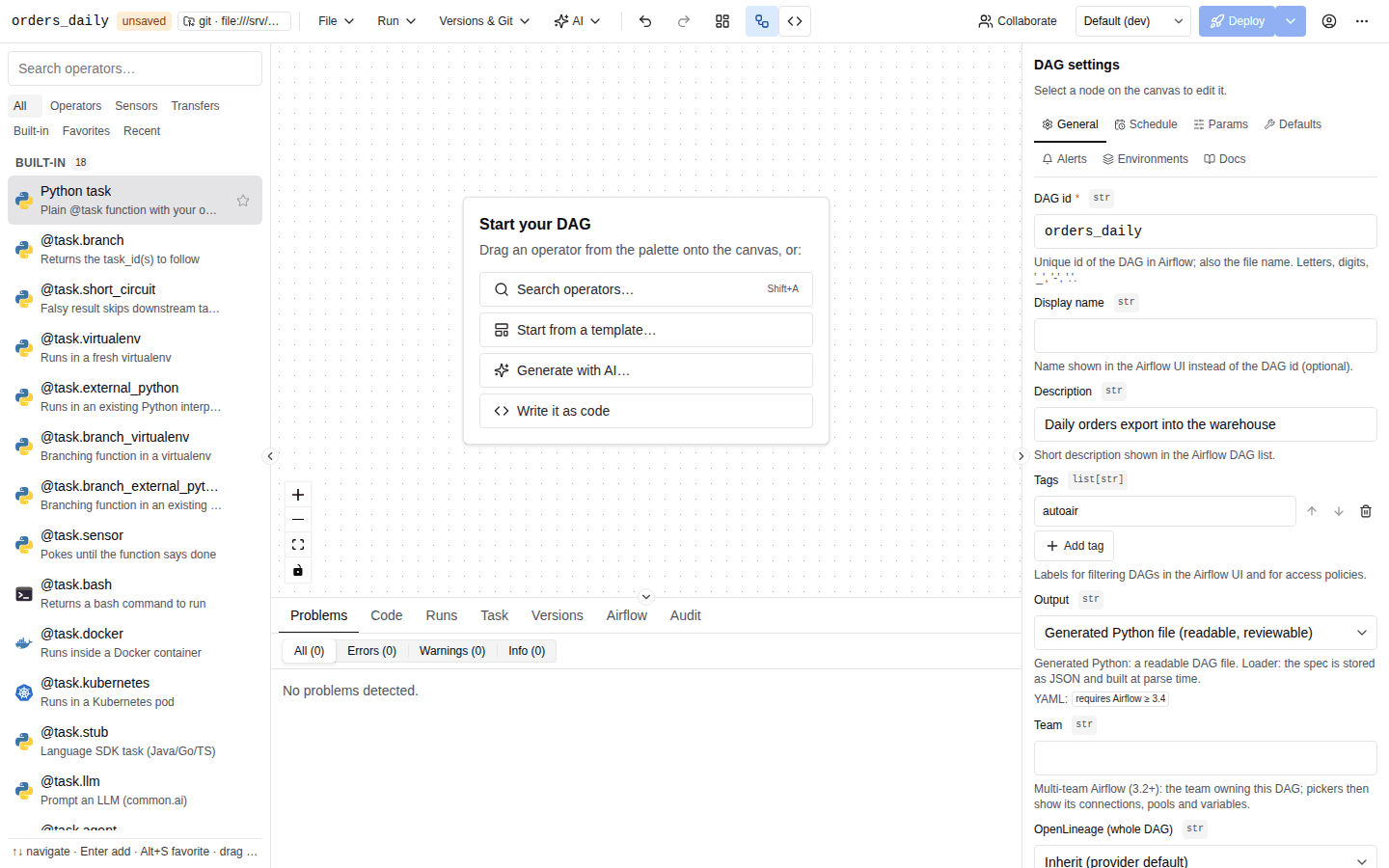Toggle the canvas lock icon
Screen dimensions: 1389x868
(x=298, y=571)
